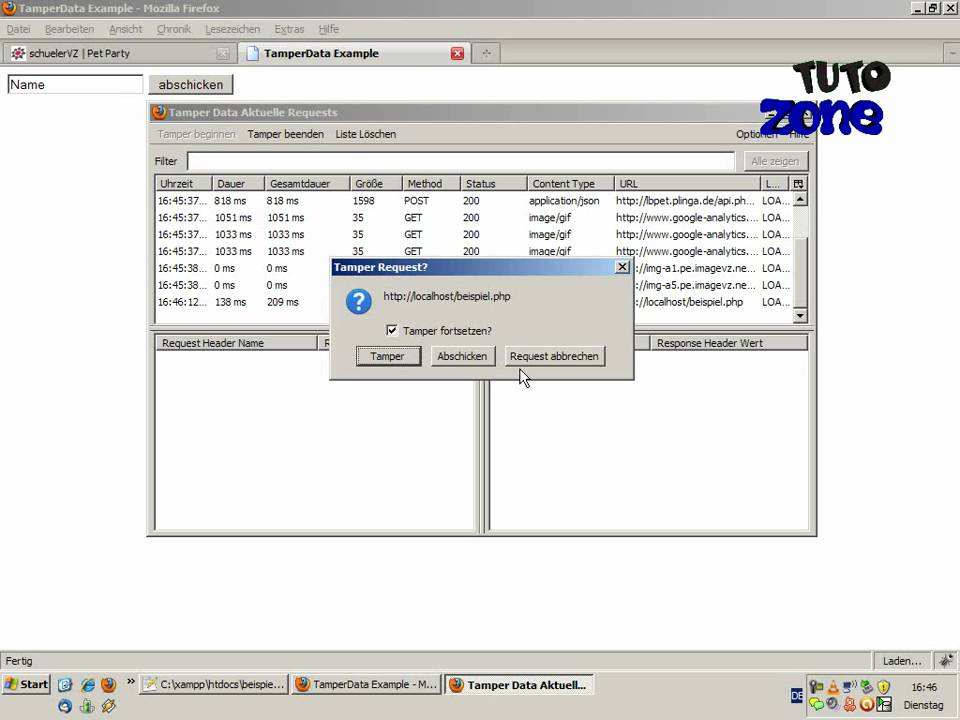960x720 pixels.
Task: Close the TamperData Example tab via red X
Action: [457, 53]
